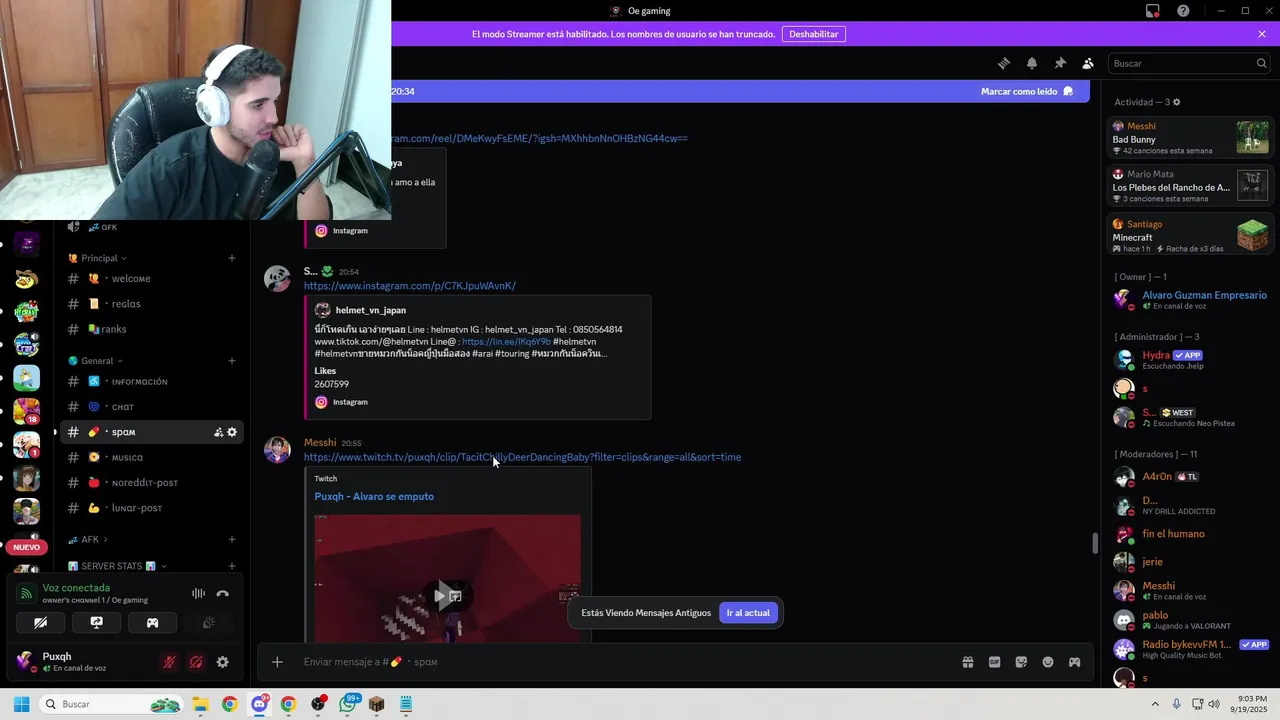Toggle headphone deafen in the user panel

click(196, 662)
